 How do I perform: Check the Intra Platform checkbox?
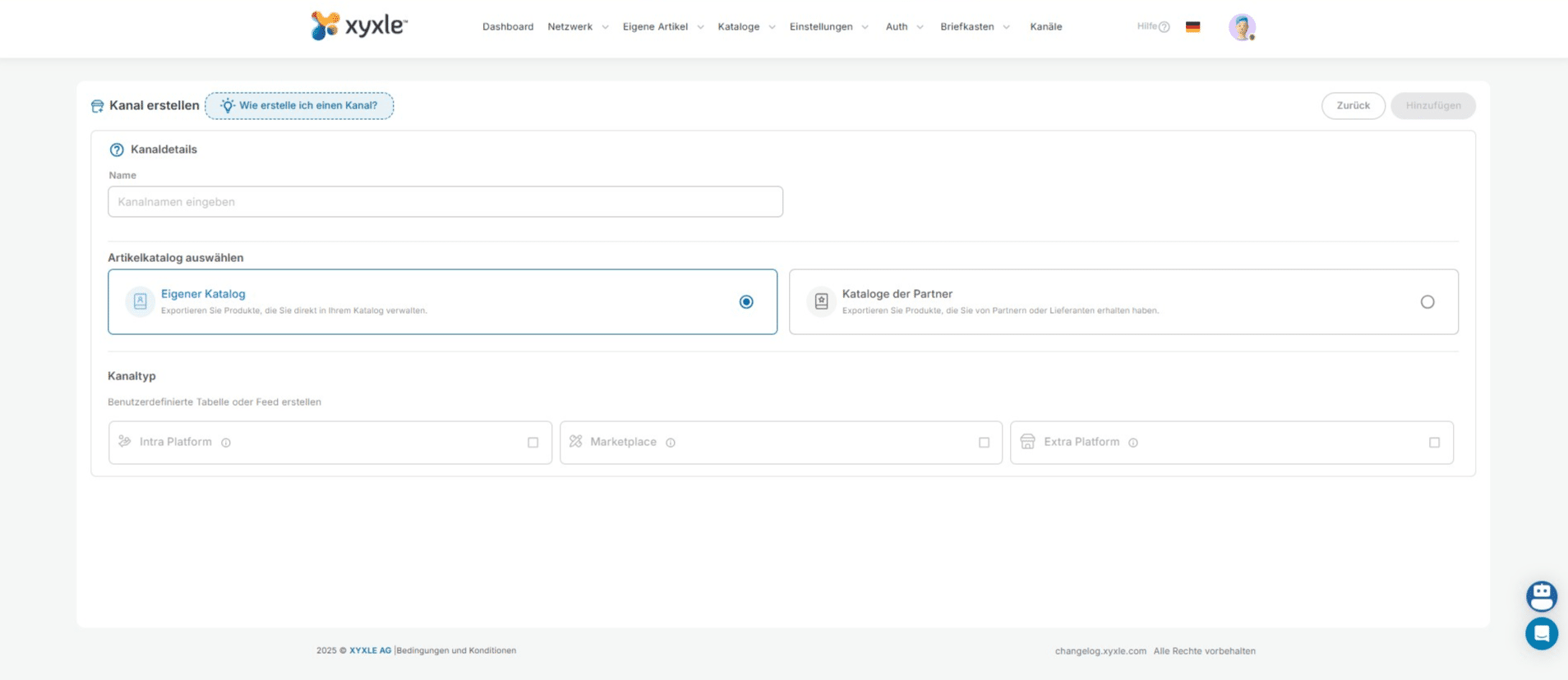pos(533,443)
